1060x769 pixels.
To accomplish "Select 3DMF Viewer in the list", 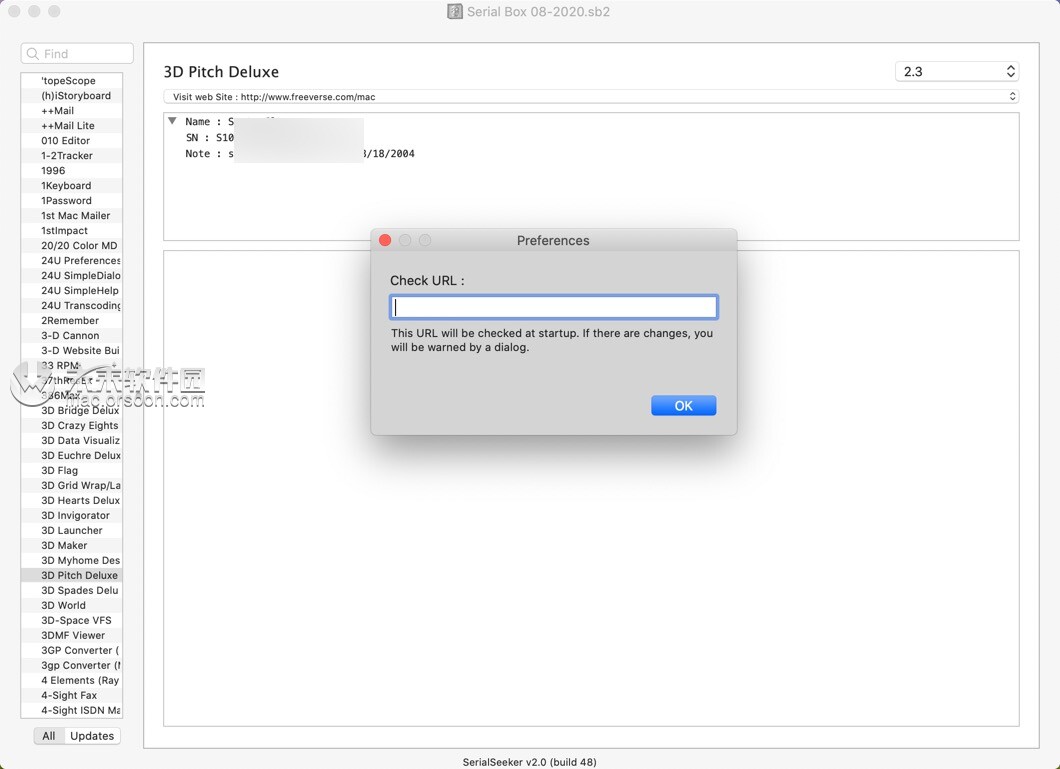I will tap(72, 635).
